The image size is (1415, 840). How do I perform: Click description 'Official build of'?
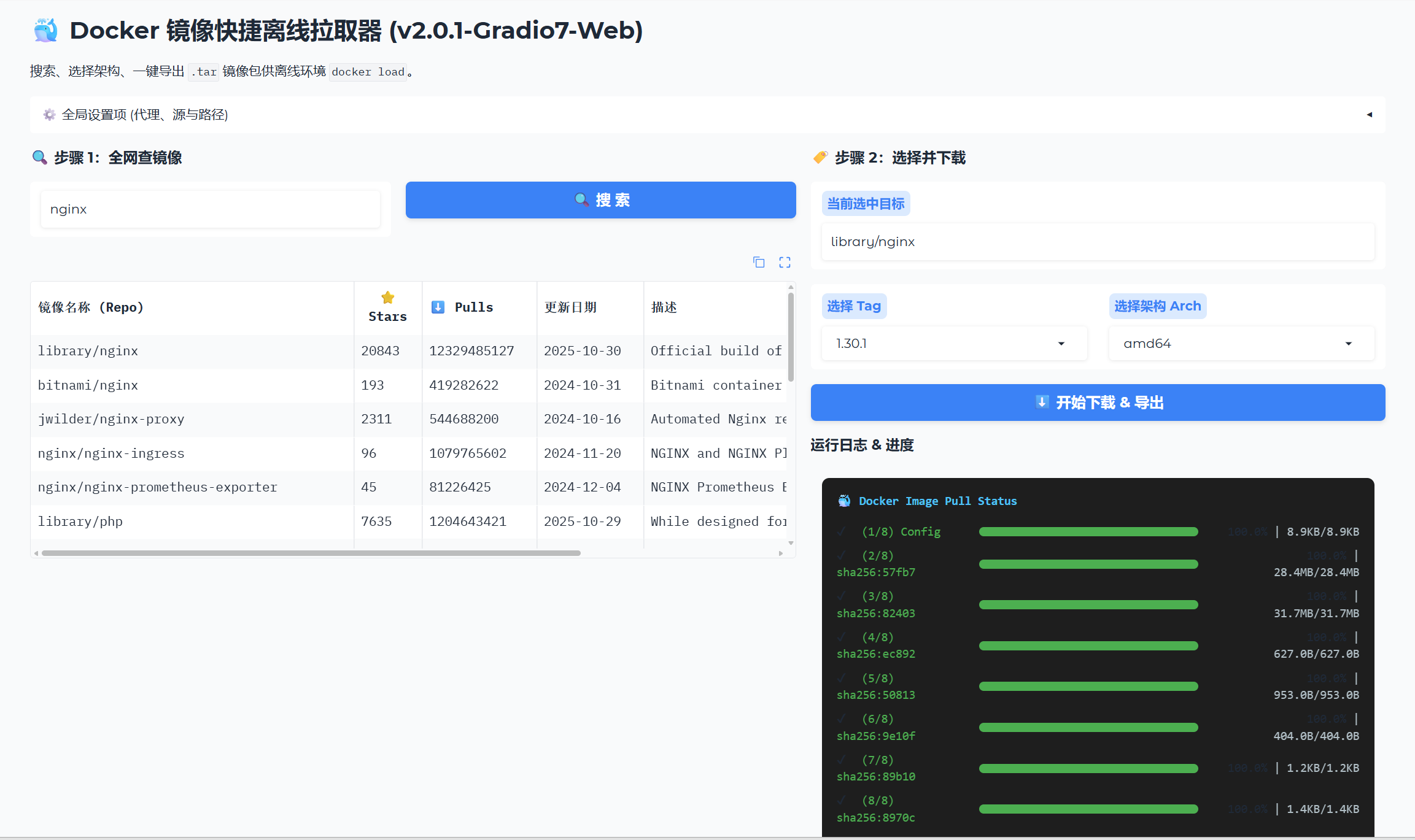716,351
